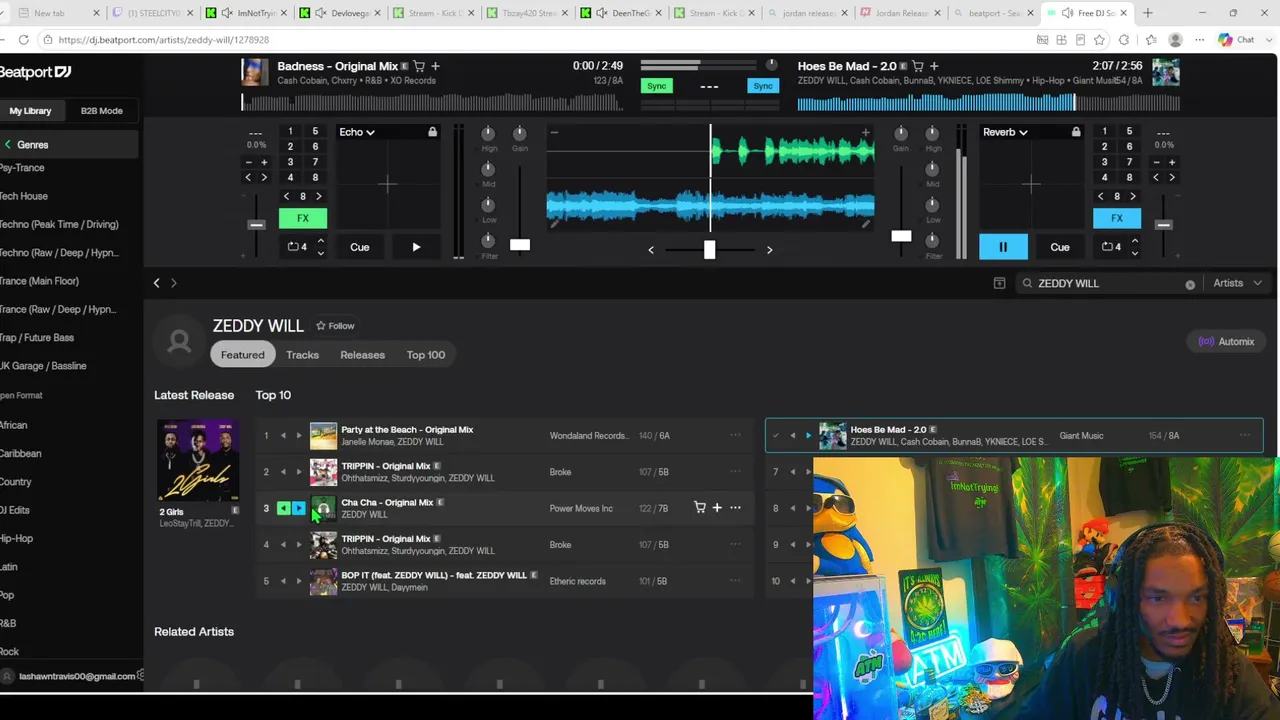Image resolution: width=1280 pixels, height=720 pixels.
Task: Step left deck beat jump size forward
Action: 319,196
